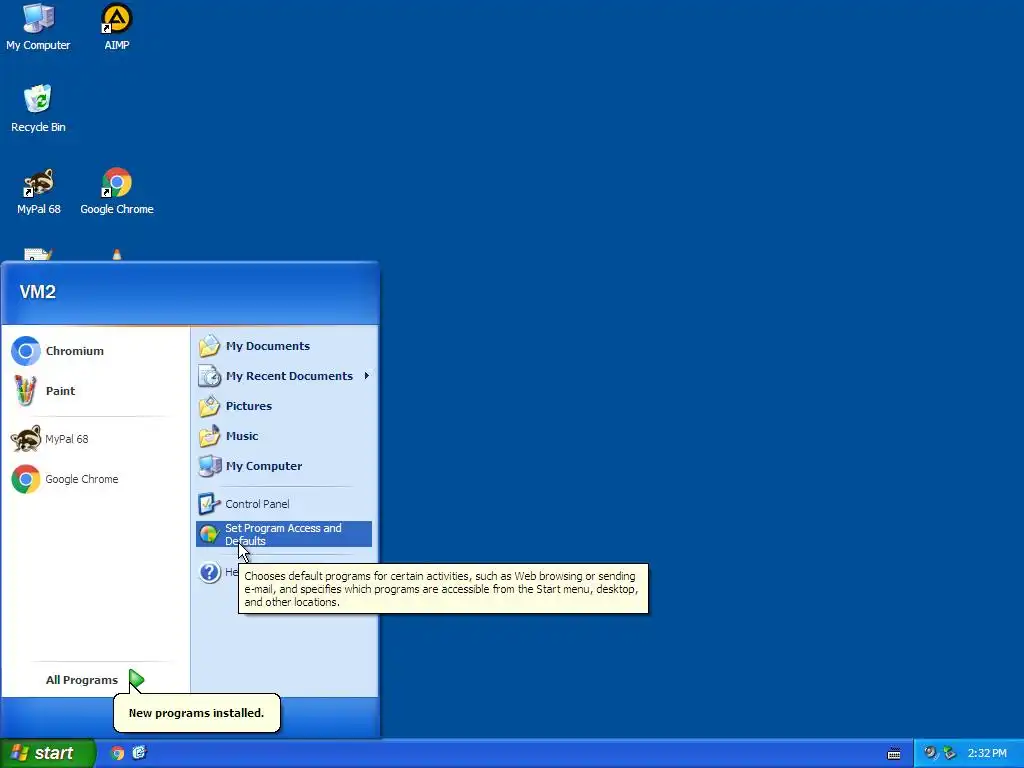
Task: Open MyPal 68 desktop shortcut
Action: click(39, 191)
